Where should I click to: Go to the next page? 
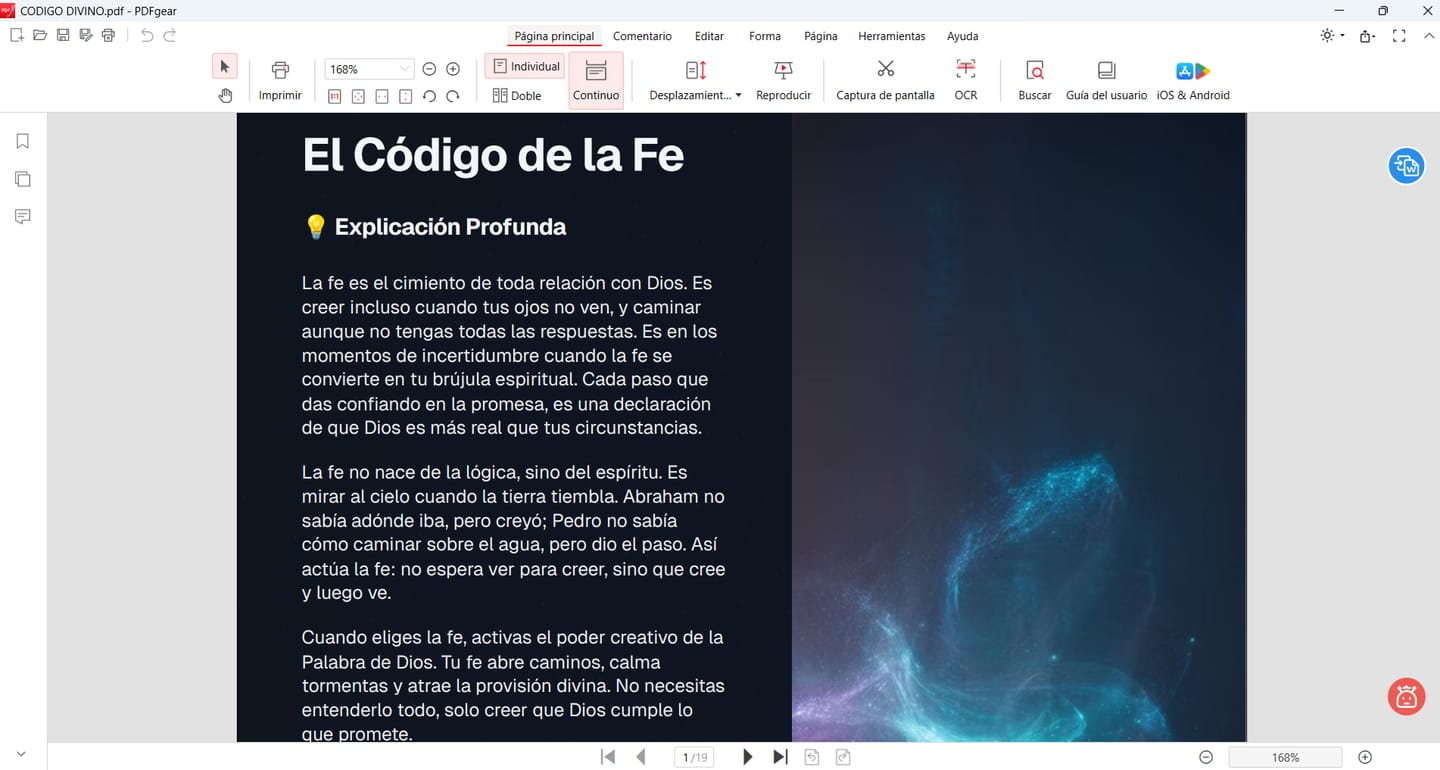tap(747, 757)
